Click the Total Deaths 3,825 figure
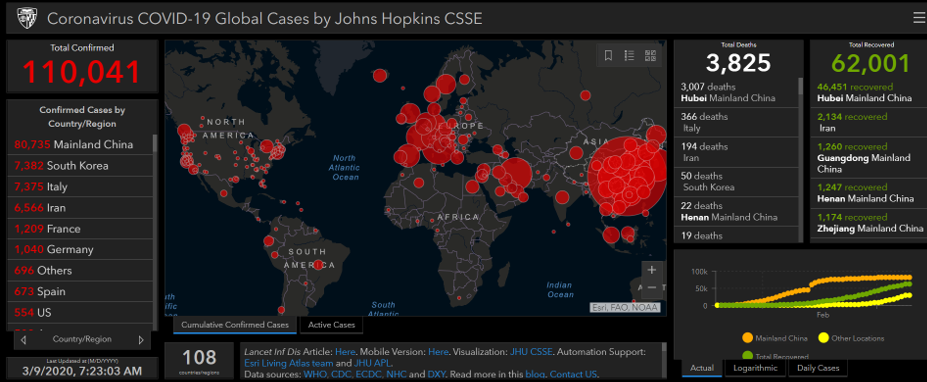Image resolution: width=927 pixels, height=382 pixels. (738, 63)
